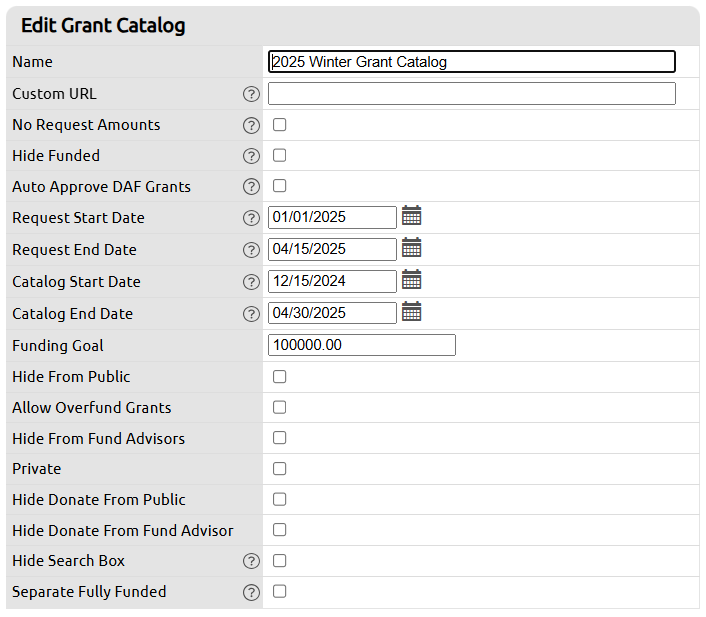Click the Catalog End Date text field
This screenshot has width=706, height=617.
click(332, 313)
